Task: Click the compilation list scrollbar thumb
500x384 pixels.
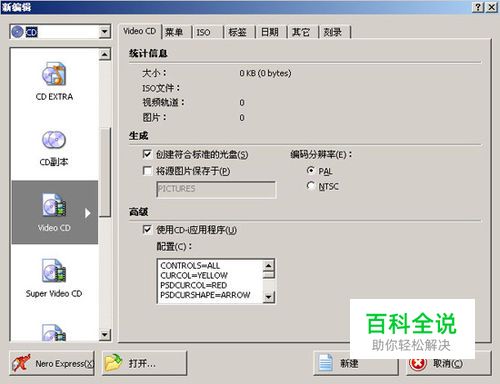Action: (x=105, y=172)
